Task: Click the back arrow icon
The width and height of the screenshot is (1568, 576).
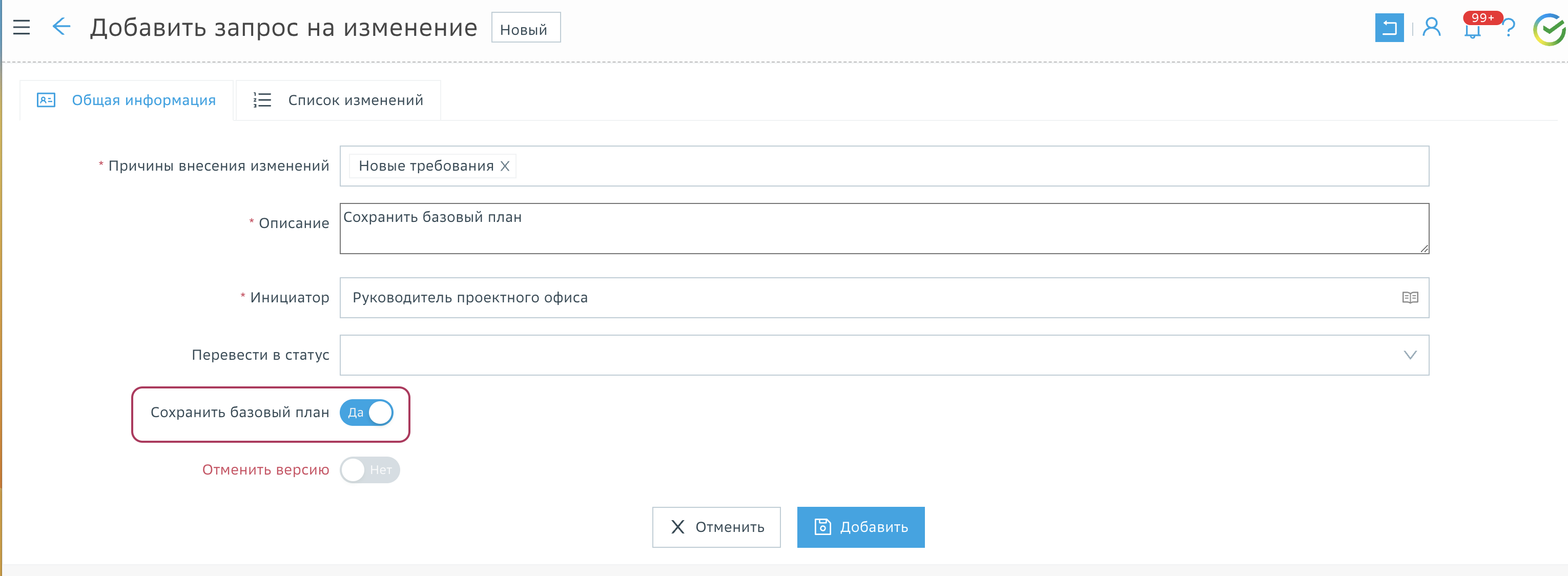Action: [61, 27]
